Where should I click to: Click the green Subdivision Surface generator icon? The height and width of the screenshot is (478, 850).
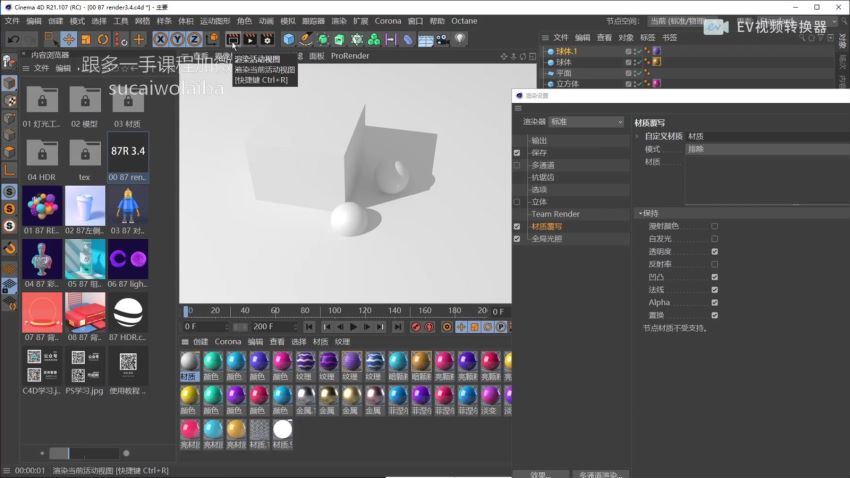323,40
